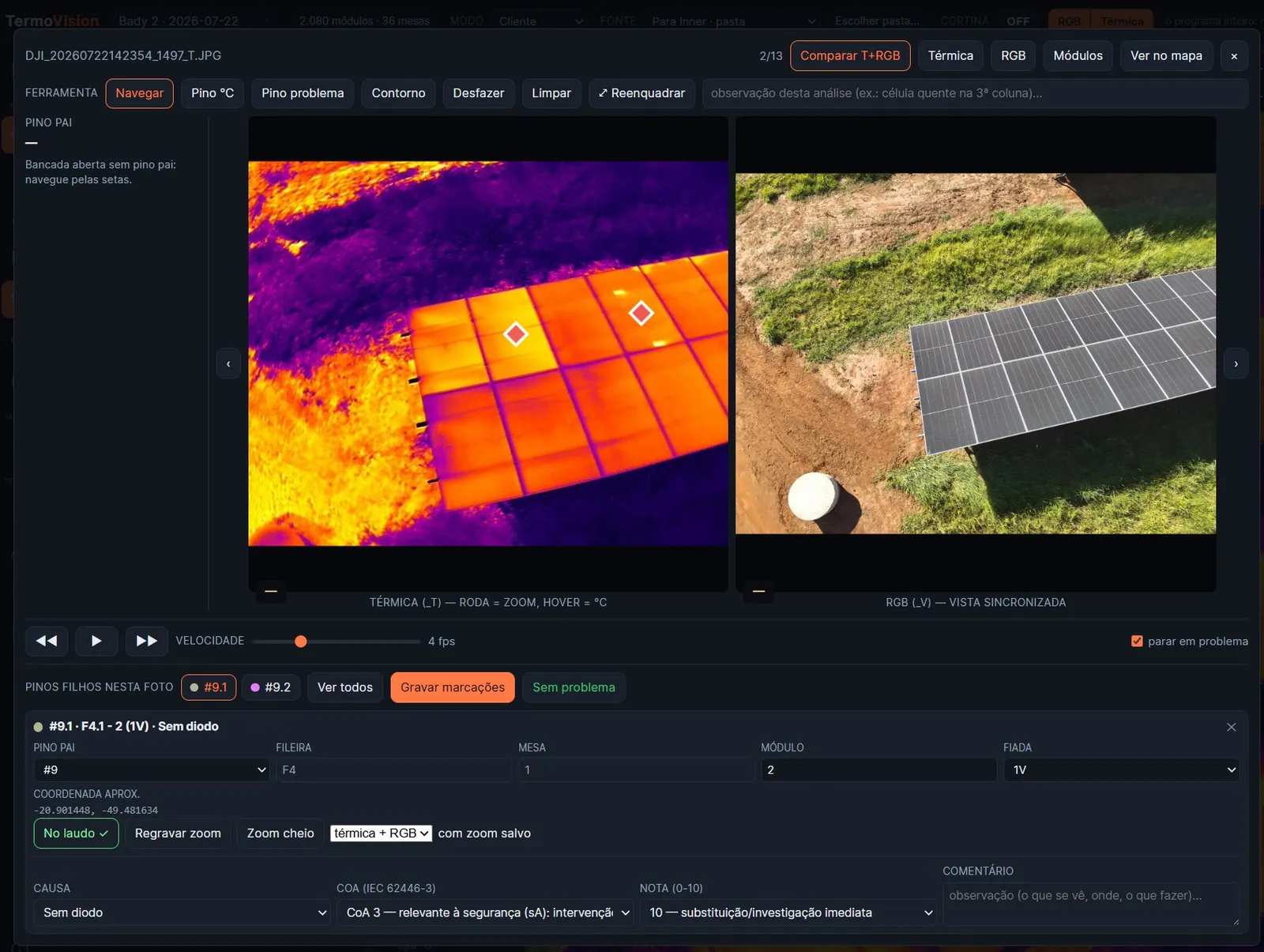Switch to Módulos view
Screen dimensions: 1264x952
coord(1078,56)
